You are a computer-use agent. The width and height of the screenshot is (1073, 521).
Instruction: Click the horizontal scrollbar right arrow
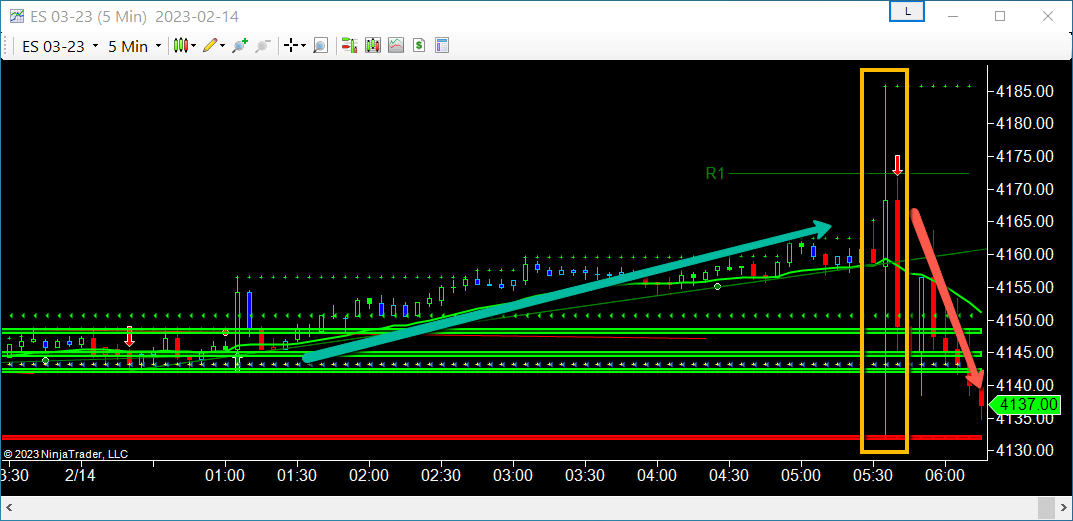[x=1064, y=507]
